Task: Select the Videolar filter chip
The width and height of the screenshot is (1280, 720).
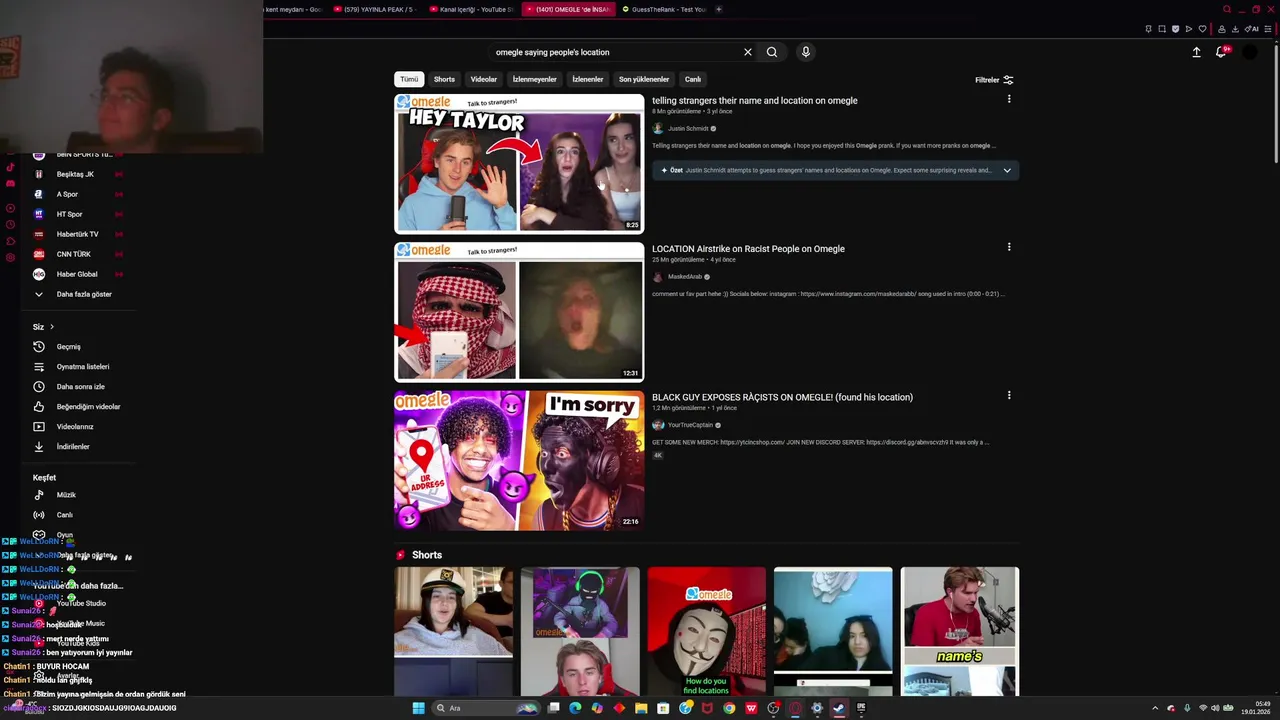Action: coord(484,79)
